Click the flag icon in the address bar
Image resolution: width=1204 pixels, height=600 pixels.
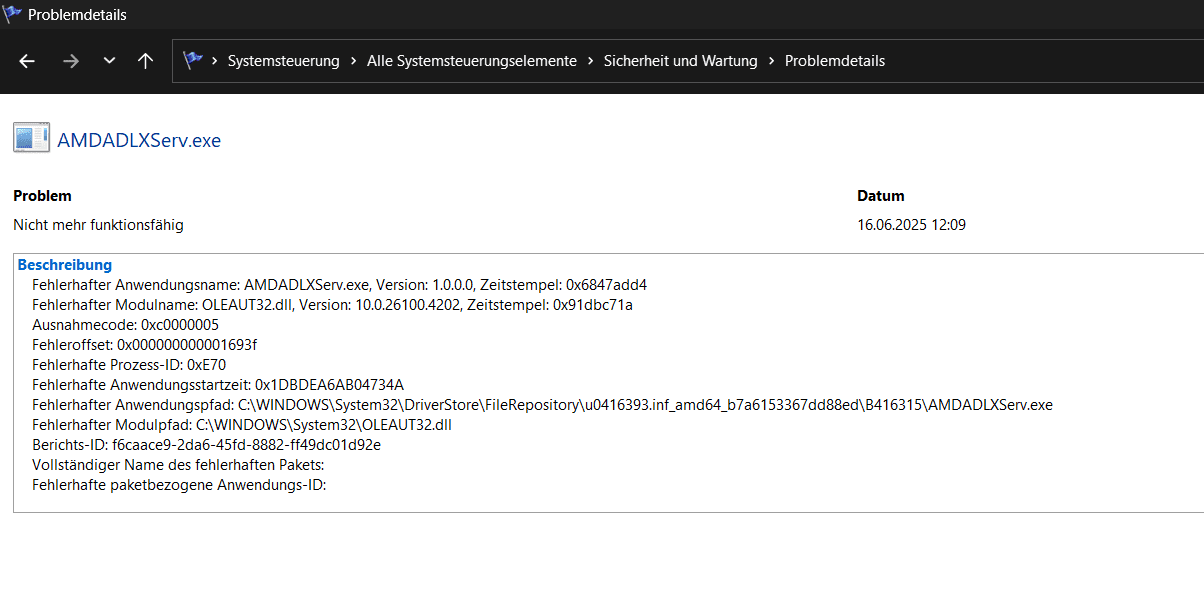pos(193,61)
